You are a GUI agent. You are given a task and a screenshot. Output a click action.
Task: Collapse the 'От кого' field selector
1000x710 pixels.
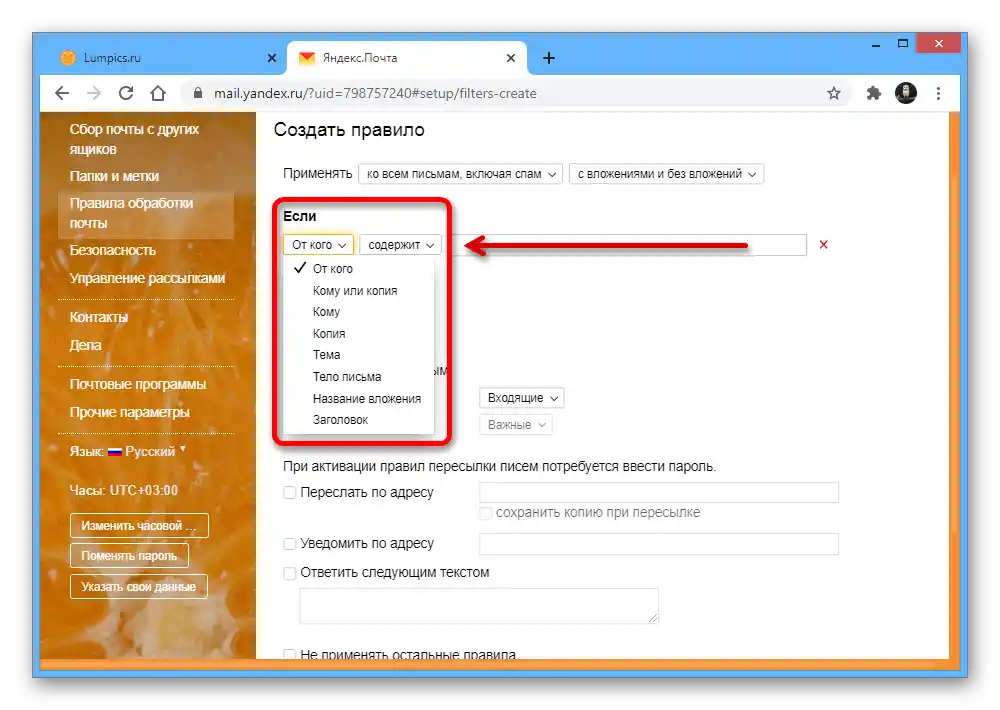pos(318,245)
